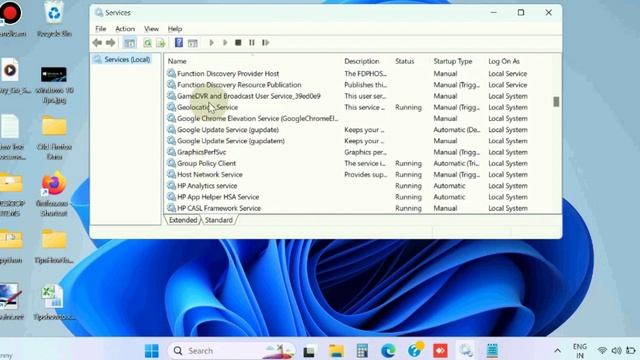
Task: Open the Excel file on the desktop
Action: pos(54,302)
